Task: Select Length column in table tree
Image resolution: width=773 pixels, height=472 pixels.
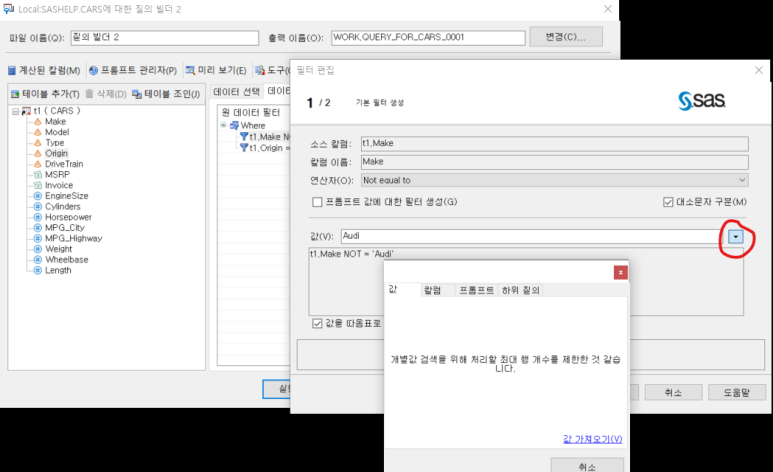Action: 58,270
